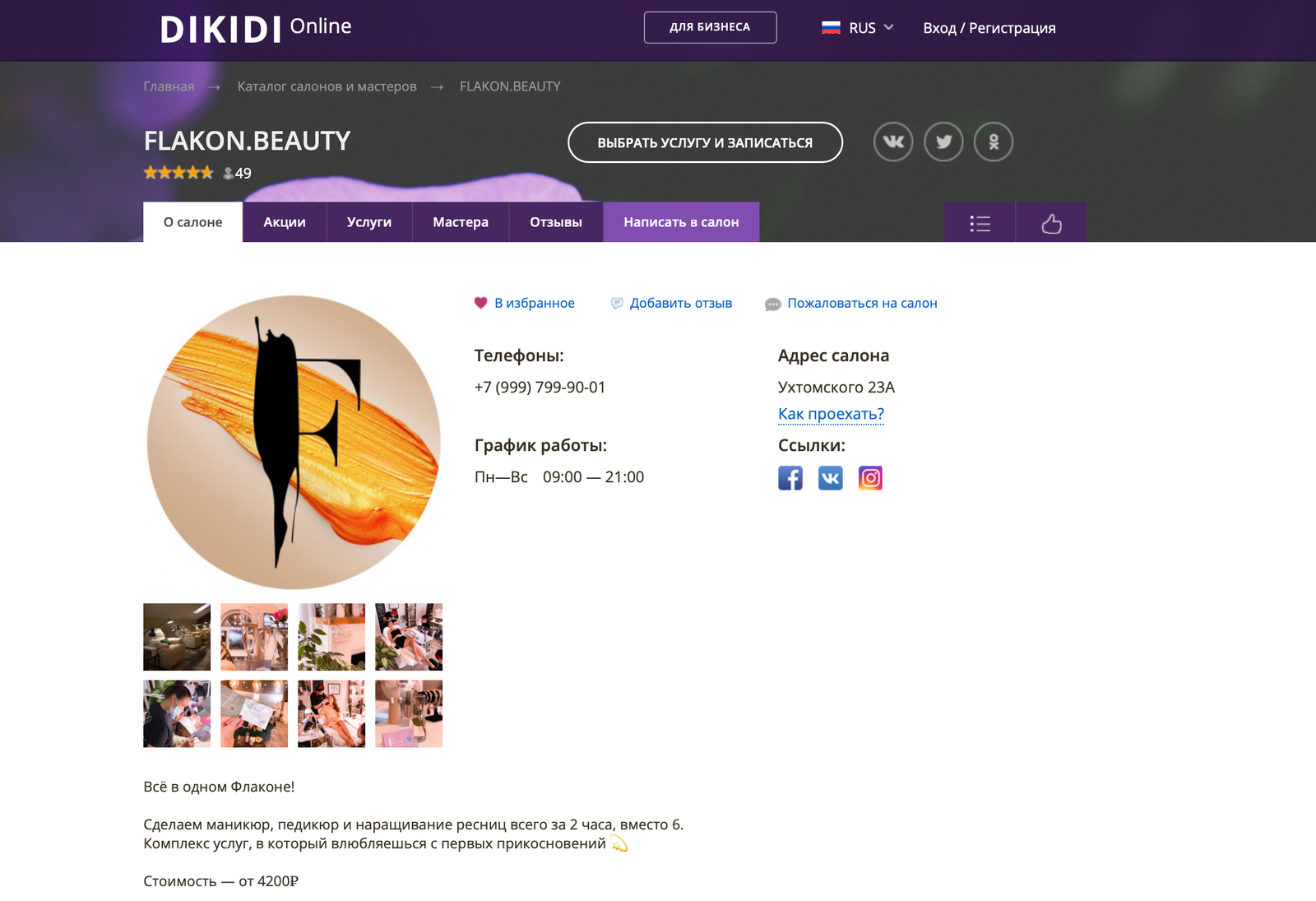This screenshot has width=1316, height=901.
Task: Click the thumbs-up recommend icon
Action: click(1051, 222)
